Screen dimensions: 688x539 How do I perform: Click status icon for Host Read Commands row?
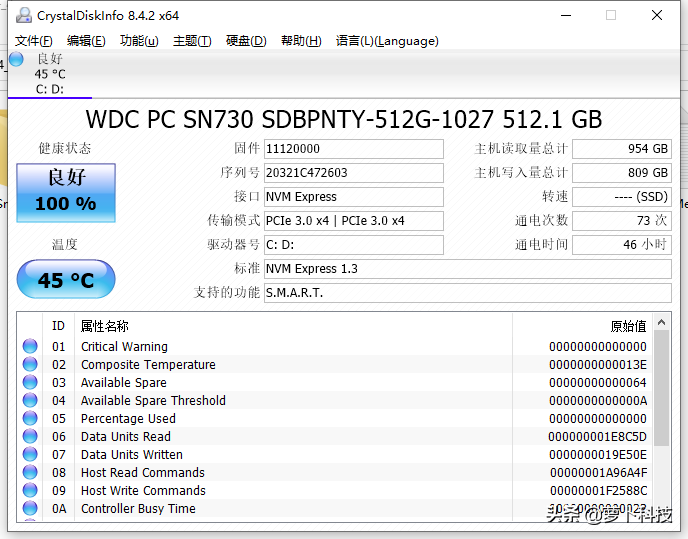[30, 472]
